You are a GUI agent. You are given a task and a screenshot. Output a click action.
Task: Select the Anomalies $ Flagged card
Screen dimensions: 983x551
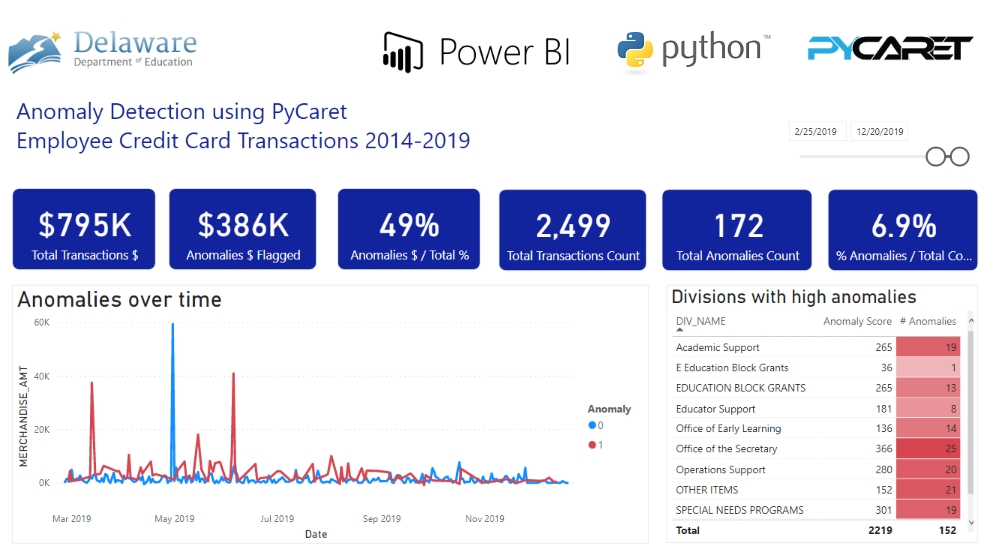click(243, 230)
